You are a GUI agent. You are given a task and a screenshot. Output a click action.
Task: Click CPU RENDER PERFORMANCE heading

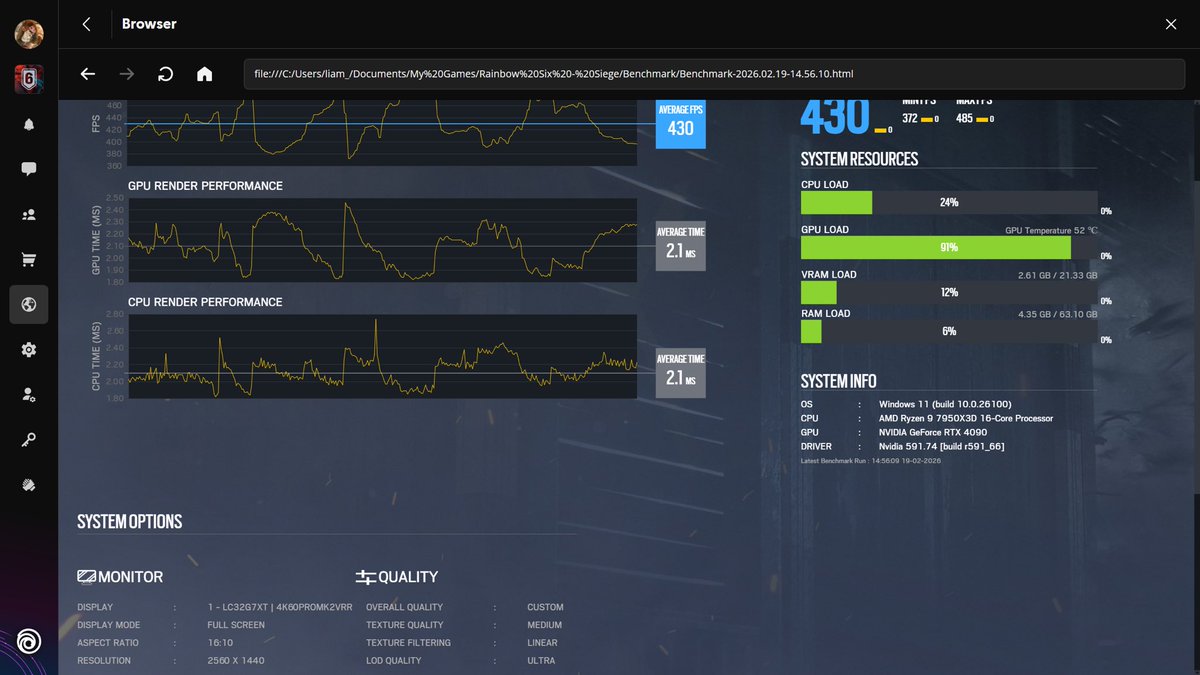coord(205,302)
